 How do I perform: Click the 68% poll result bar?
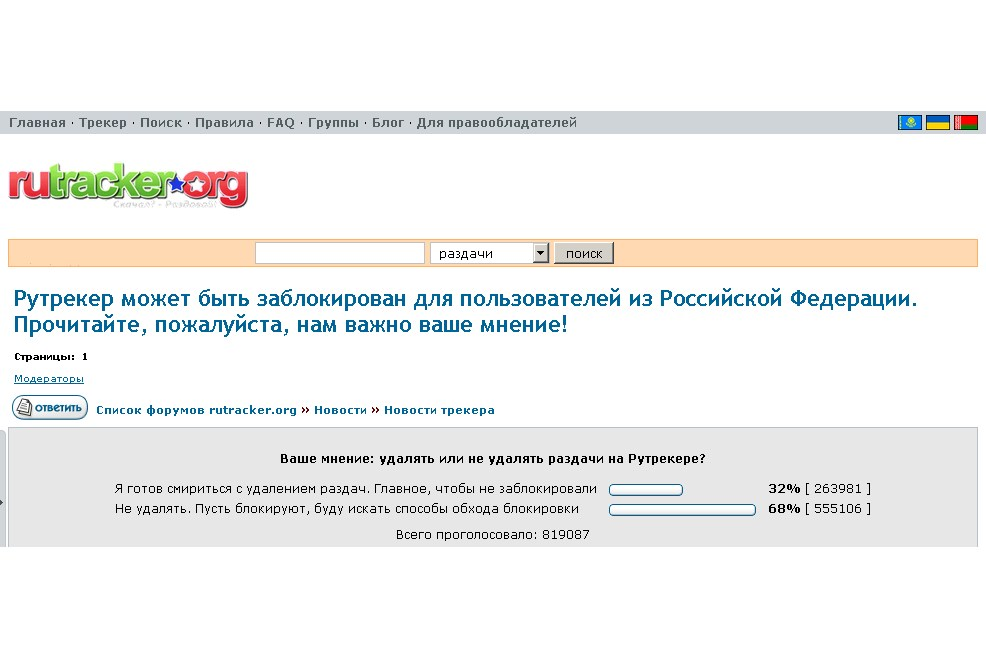click(x=682, y=510)
